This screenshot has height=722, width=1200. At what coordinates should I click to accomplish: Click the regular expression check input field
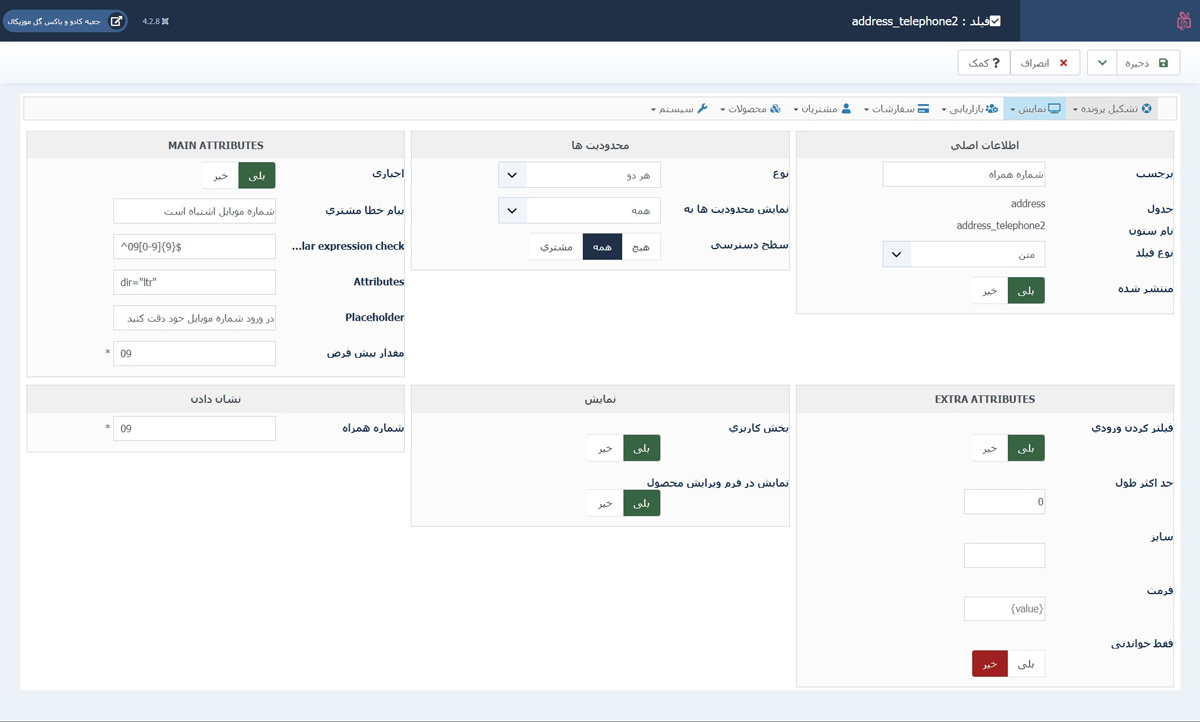click(x=194, y=246)
